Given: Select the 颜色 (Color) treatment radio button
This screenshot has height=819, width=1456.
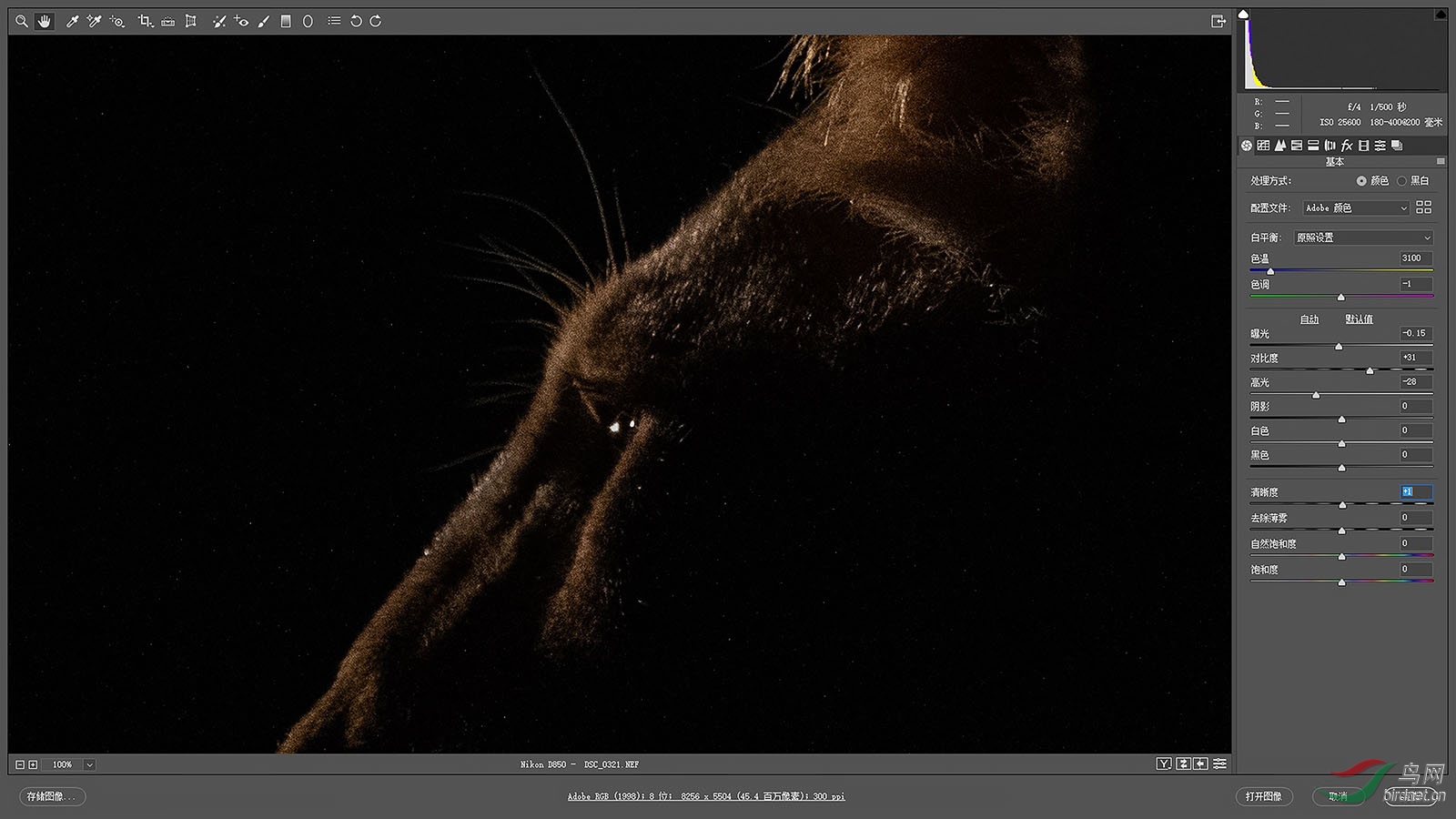Looking at the screenshot, I should 1361,181.
